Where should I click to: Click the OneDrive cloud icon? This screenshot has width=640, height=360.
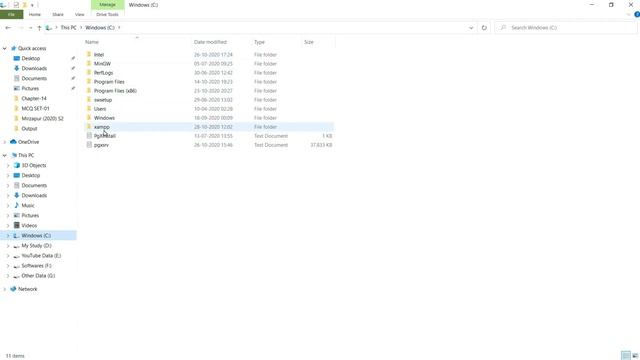pos(13,142)
